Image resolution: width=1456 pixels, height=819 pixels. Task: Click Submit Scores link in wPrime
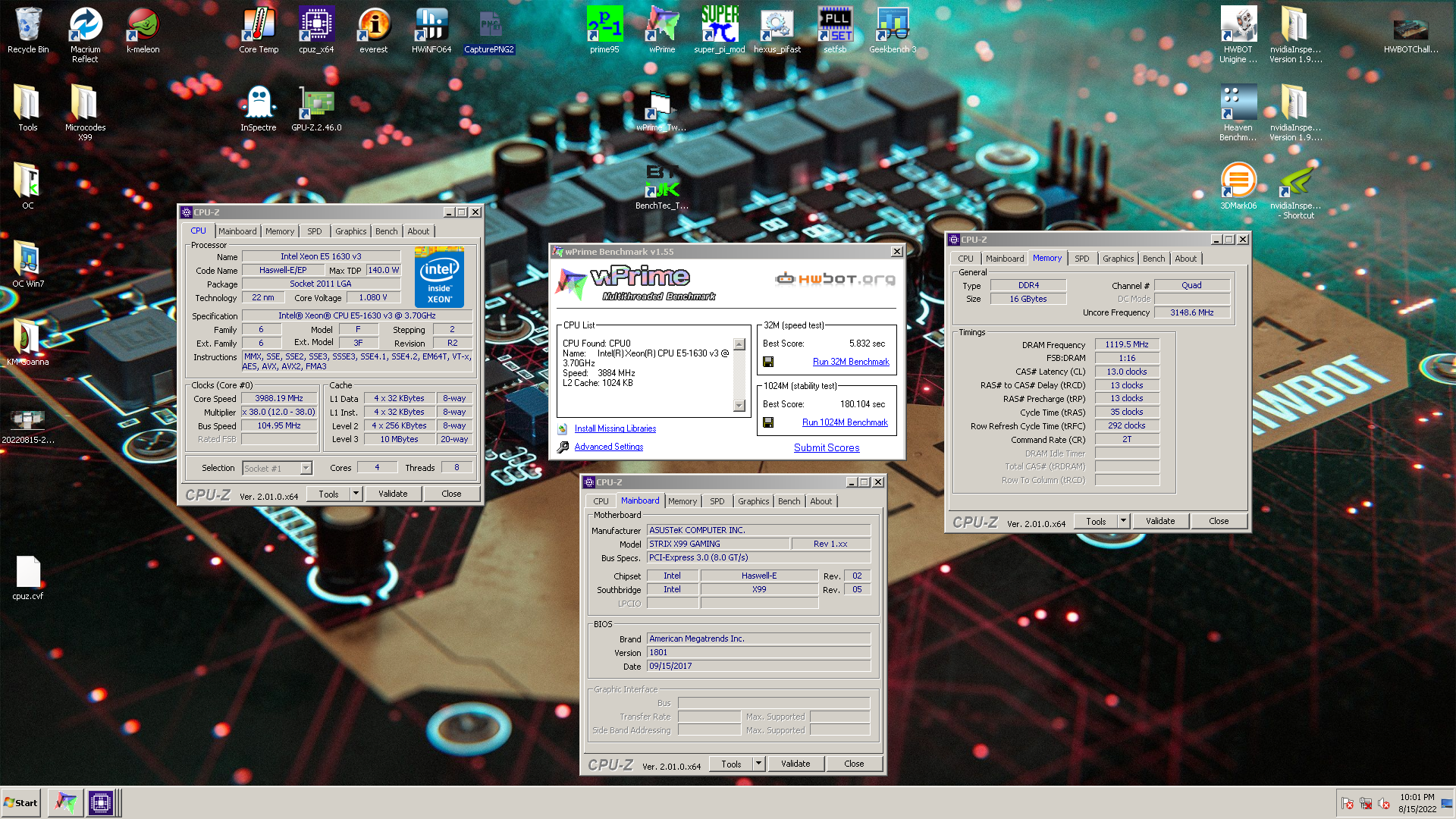(827, 447)
